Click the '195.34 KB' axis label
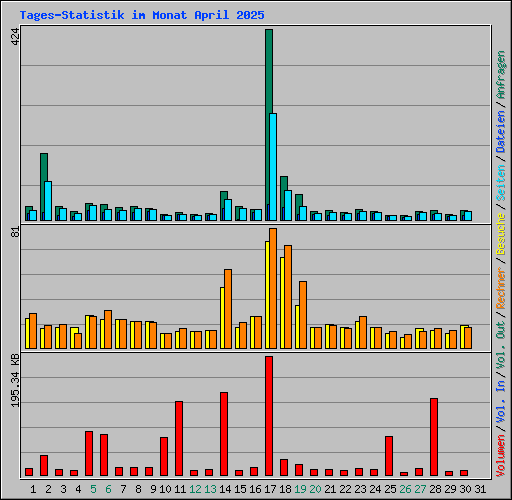Viewport: 512px width, 500px height. (x=15, y=380)
